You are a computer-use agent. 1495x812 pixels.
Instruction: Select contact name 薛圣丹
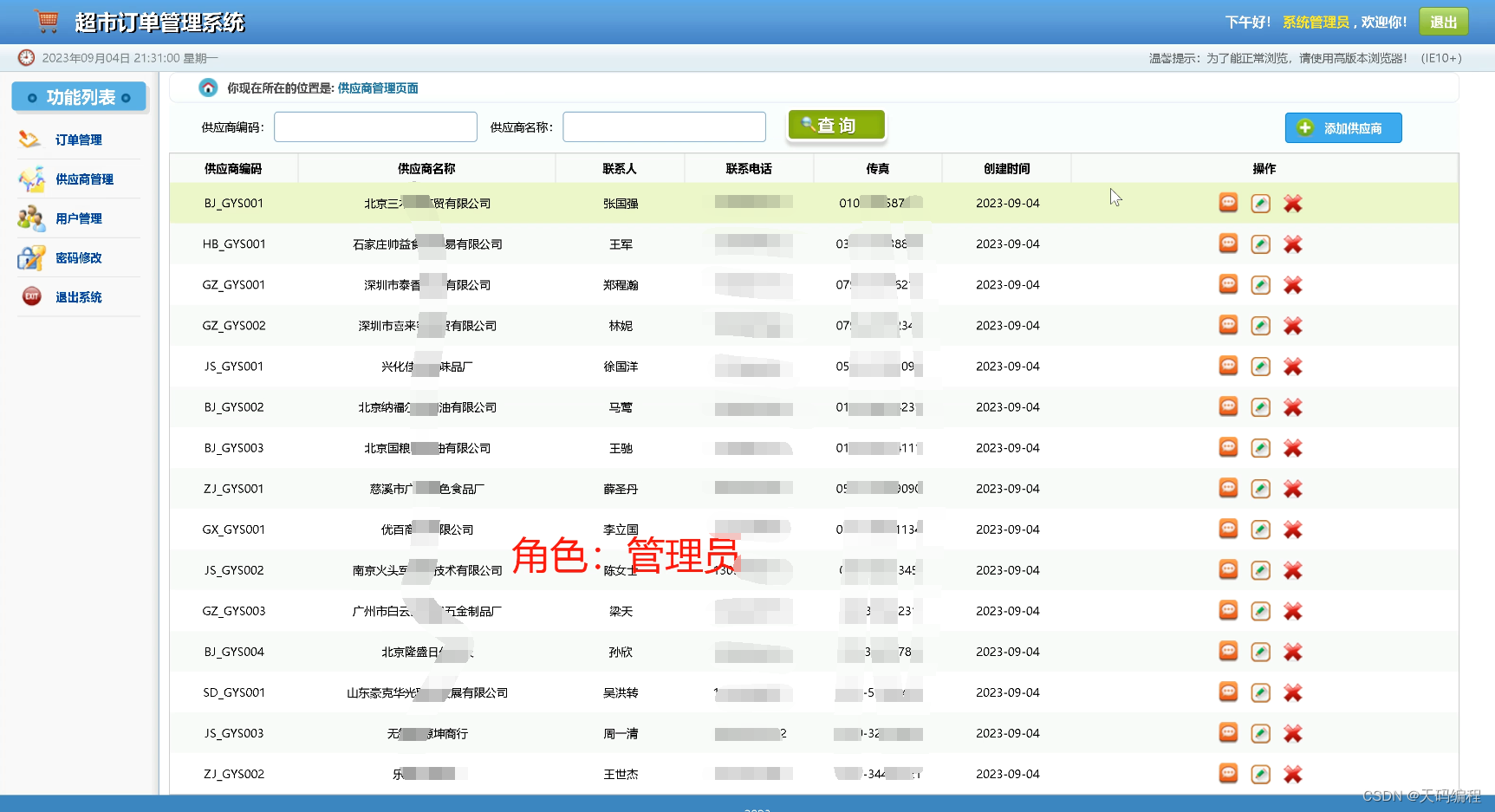621,489
